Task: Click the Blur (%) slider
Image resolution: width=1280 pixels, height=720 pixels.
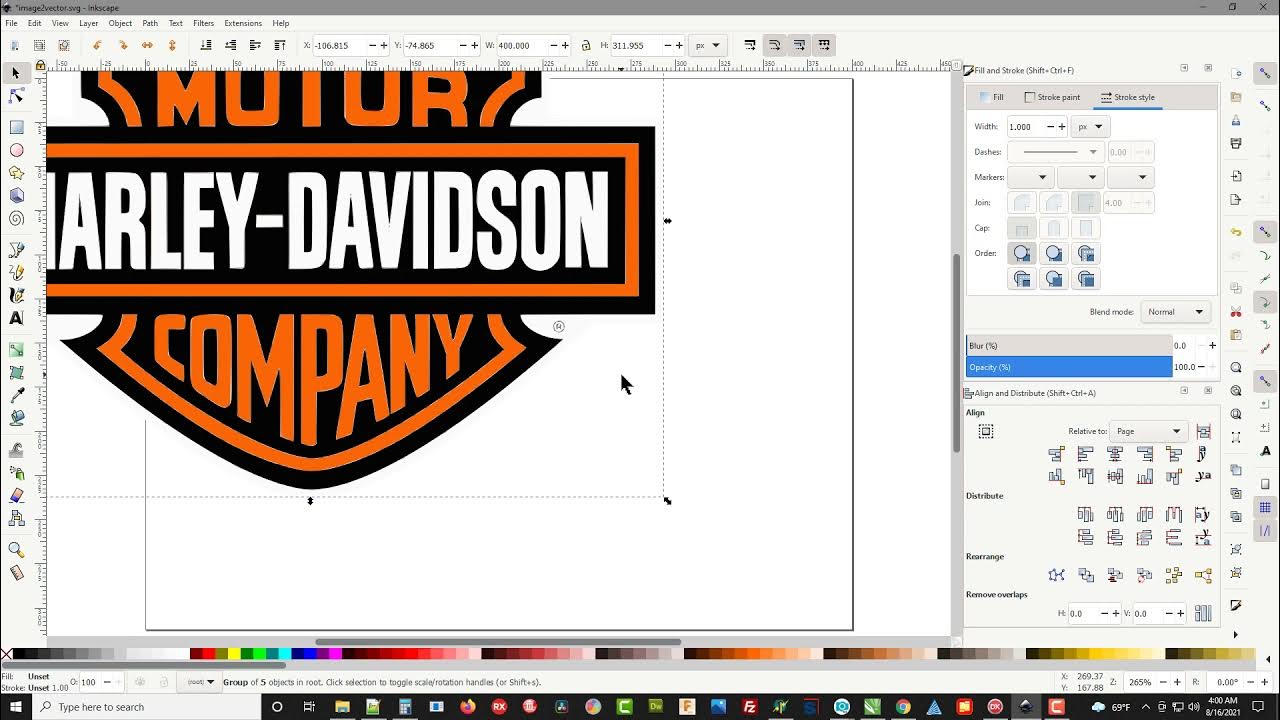Action: (1069, 345)
